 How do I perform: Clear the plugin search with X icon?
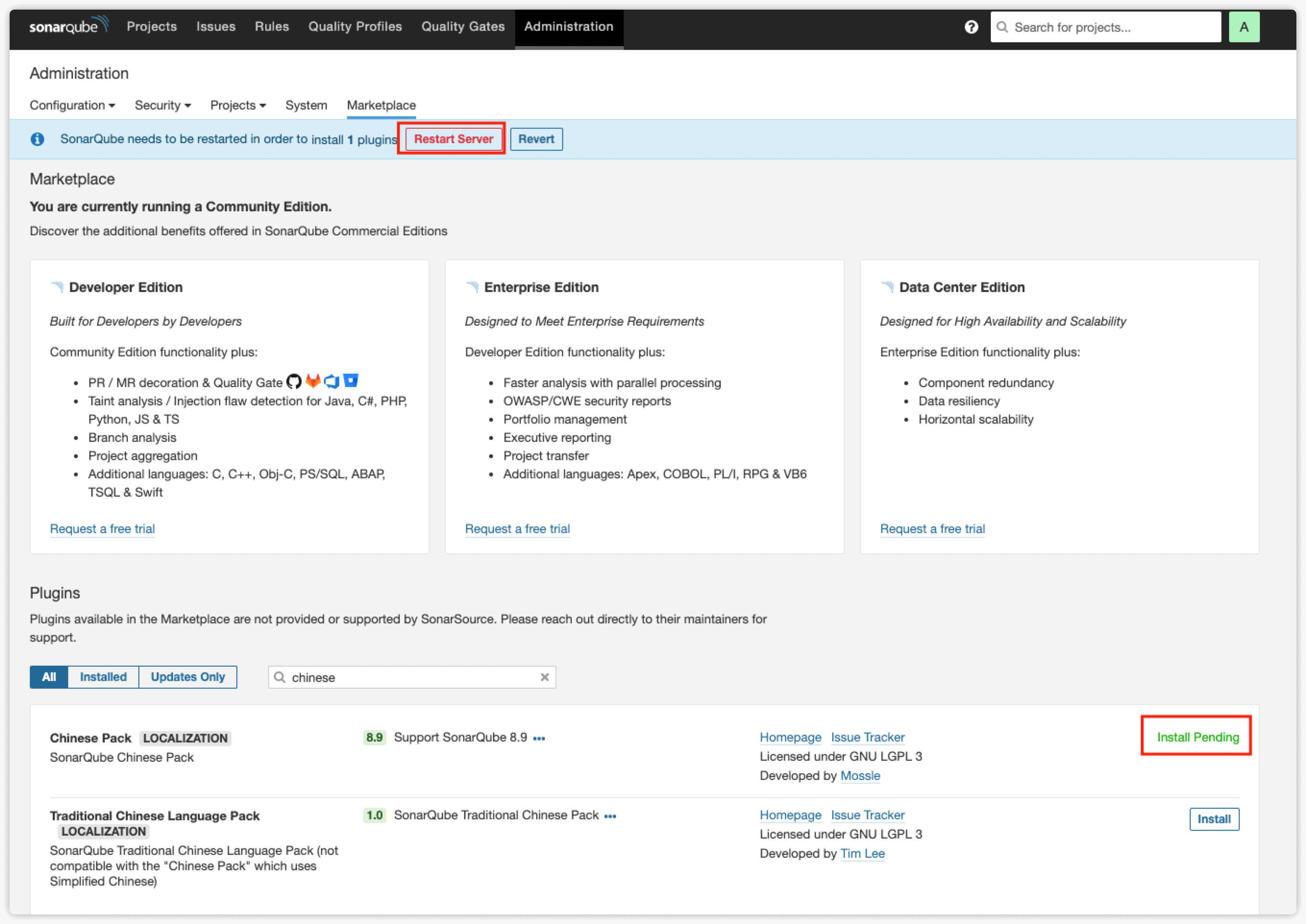point(544,677)
